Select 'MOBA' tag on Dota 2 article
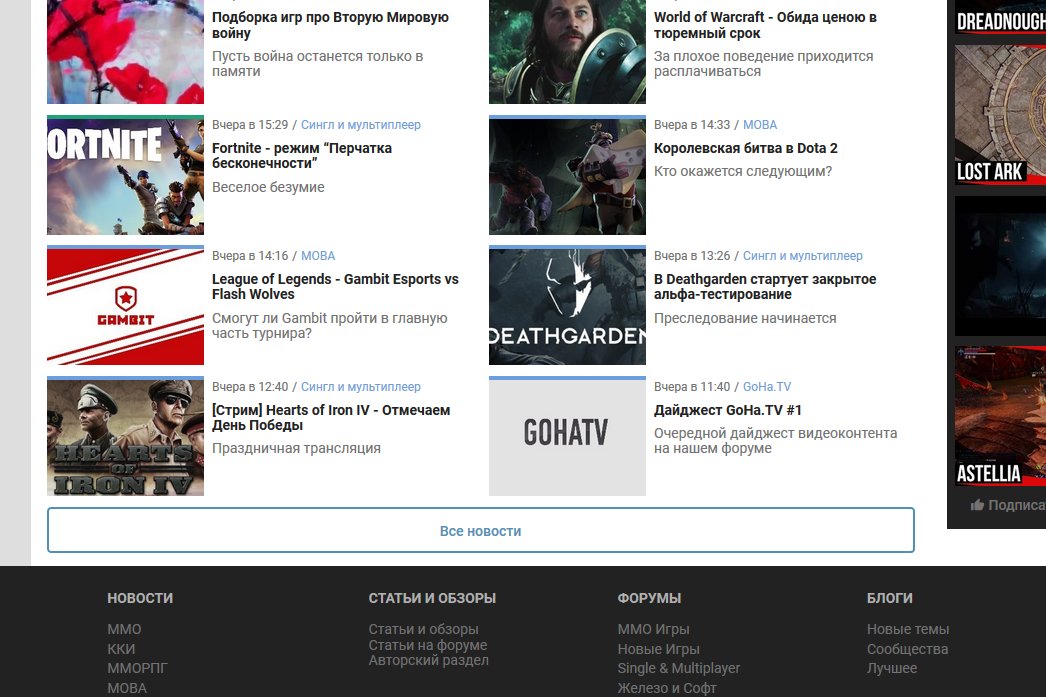 click(x=760, y=125)
